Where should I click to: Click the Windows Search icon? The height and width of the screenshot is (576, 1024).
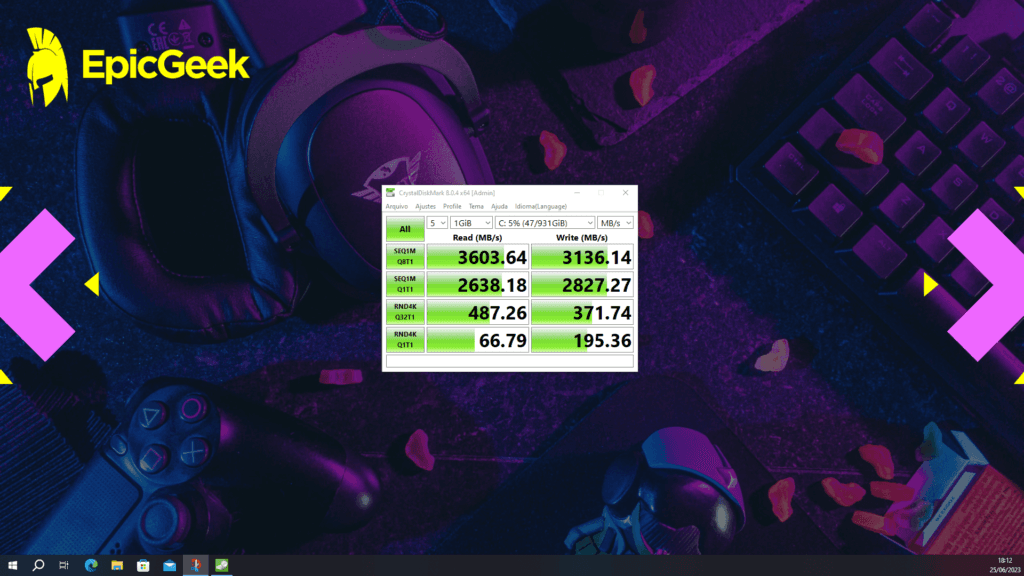[38, 565]
